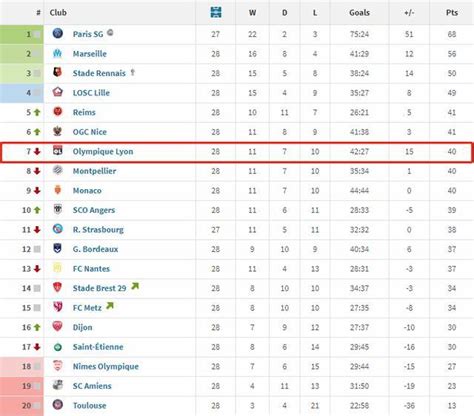The width and height of the screenshot is (474, 416).
Task: Click the Paris SG club crest icon
Action: 58,33
